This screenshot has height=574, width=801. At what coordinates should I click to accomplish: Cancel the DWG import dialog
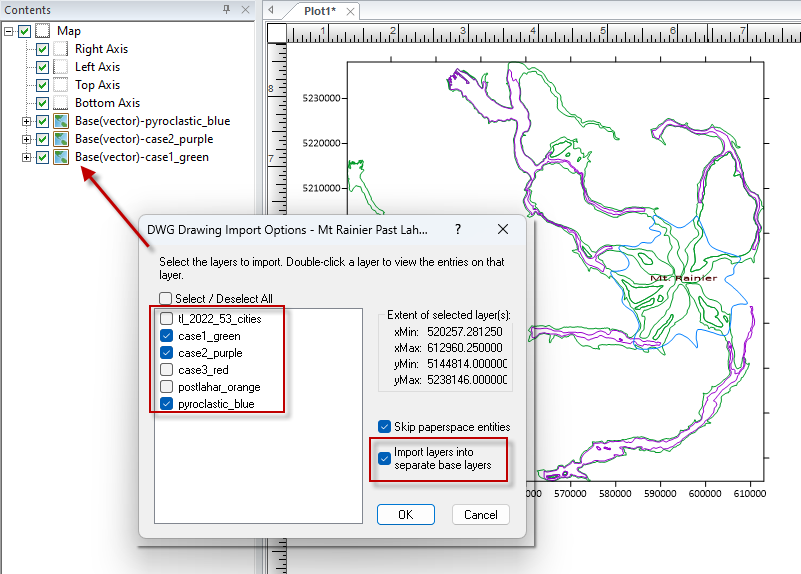click(481, 514)
